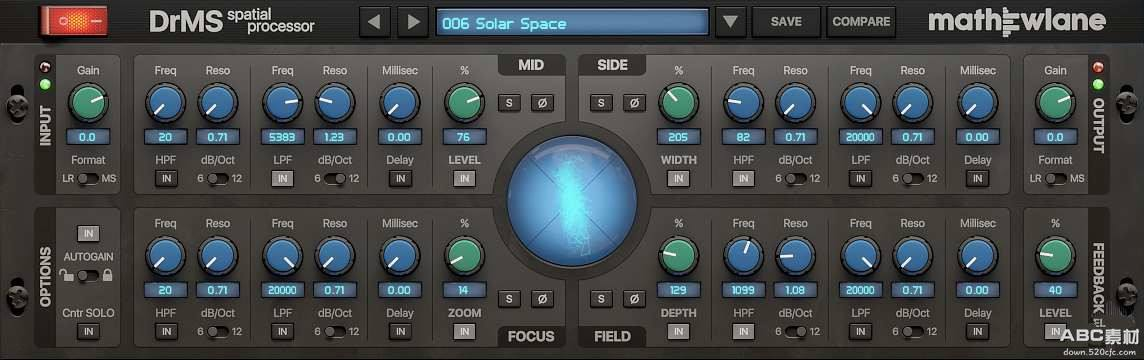Click the FIELD section phase invert button

[634, 299]
